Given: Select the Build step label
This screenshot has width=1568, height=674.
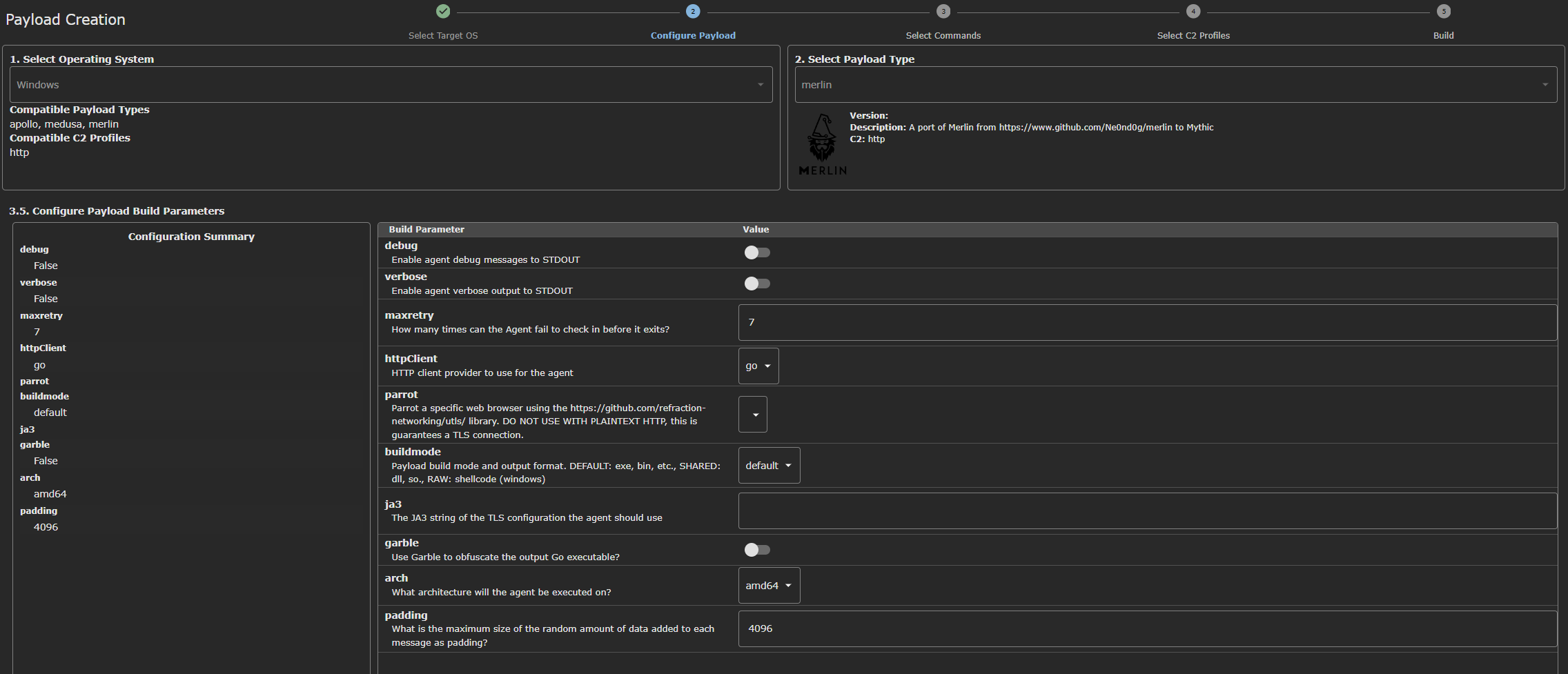Looking at the screenshot, I should [1443, 36].
